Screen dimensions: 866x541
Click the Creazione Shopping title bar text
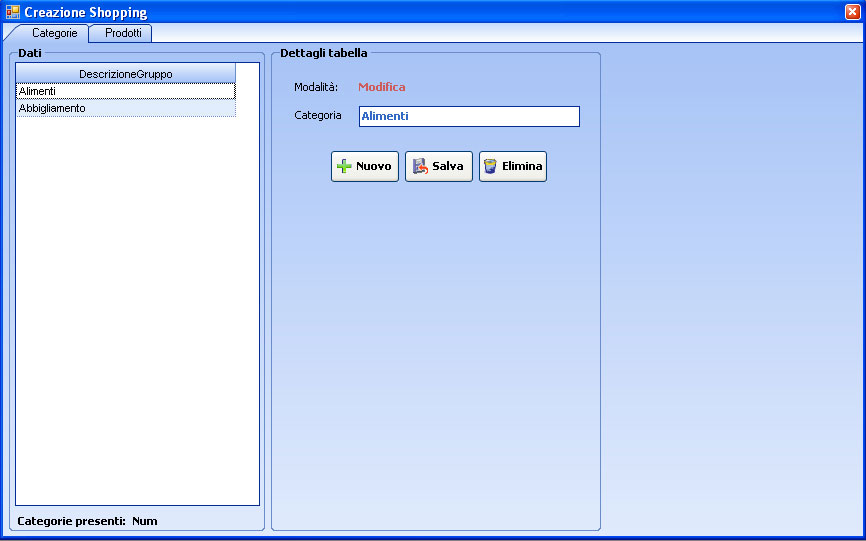(86, 12)
